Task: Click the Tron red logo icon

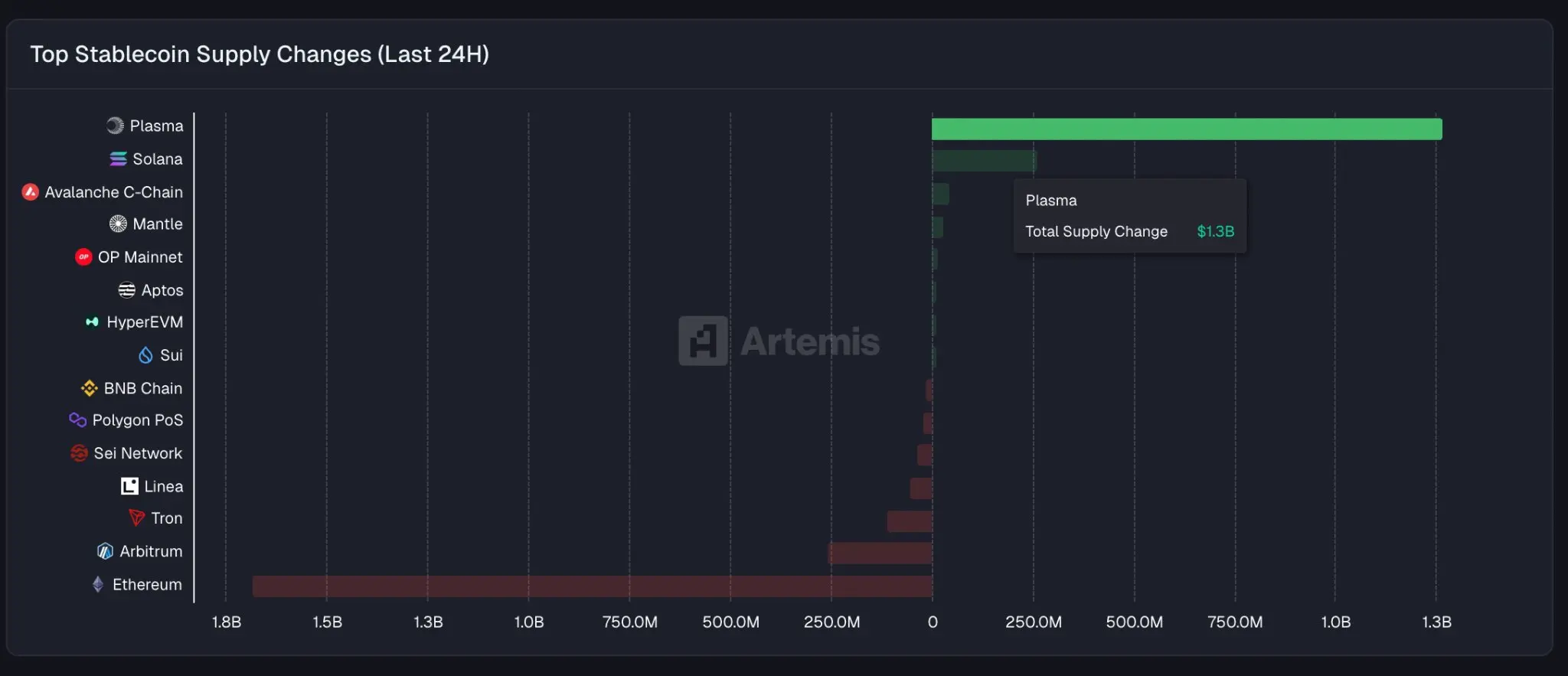Action: [136, 518]
